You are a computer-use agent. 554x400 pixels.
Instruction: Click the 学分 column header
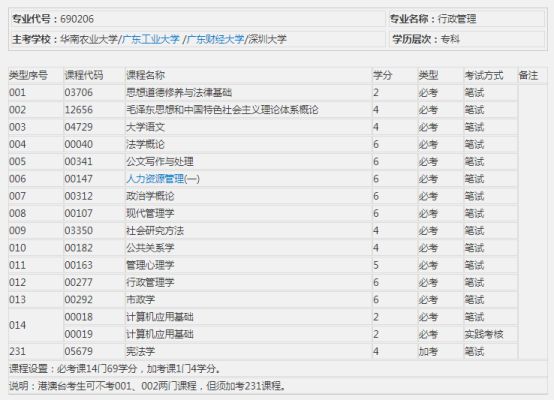(383, 75)
